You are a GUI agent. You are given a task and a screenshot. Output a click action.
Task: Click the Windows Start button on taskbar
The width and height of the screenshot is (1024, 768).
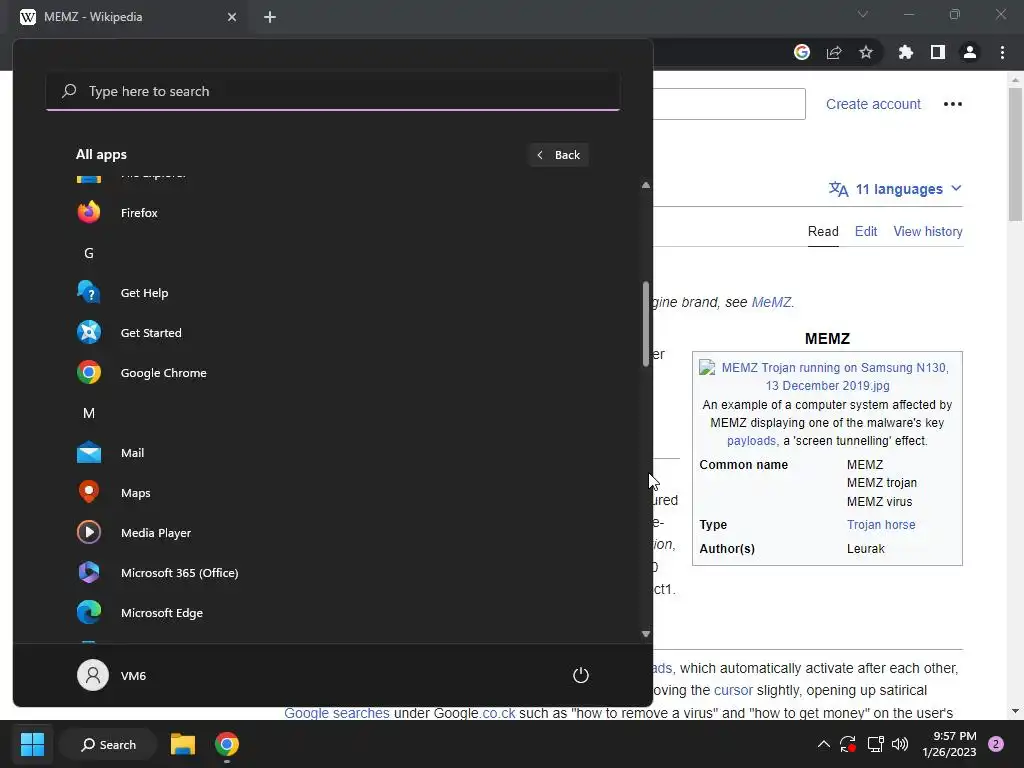click(x=32, y=744)
